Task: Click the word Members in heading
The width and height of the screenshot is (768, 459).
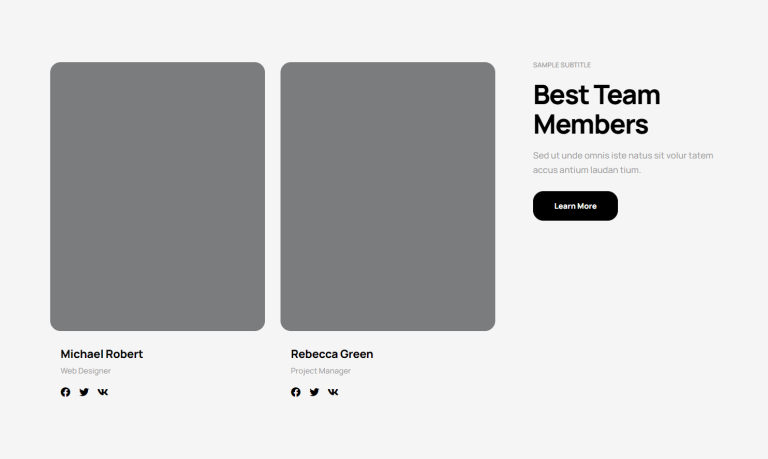Action: (x=590, y=125)
